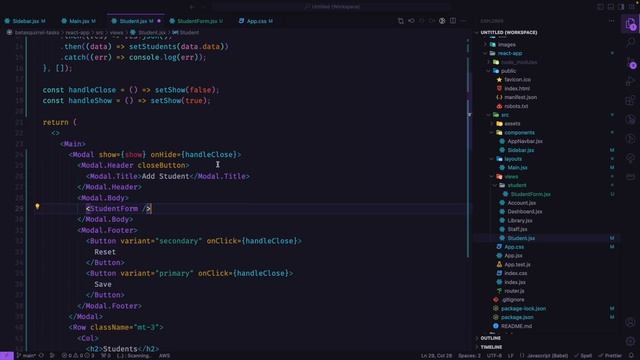
Task: Collapse the layouts folder
Action: click(513, 159)
